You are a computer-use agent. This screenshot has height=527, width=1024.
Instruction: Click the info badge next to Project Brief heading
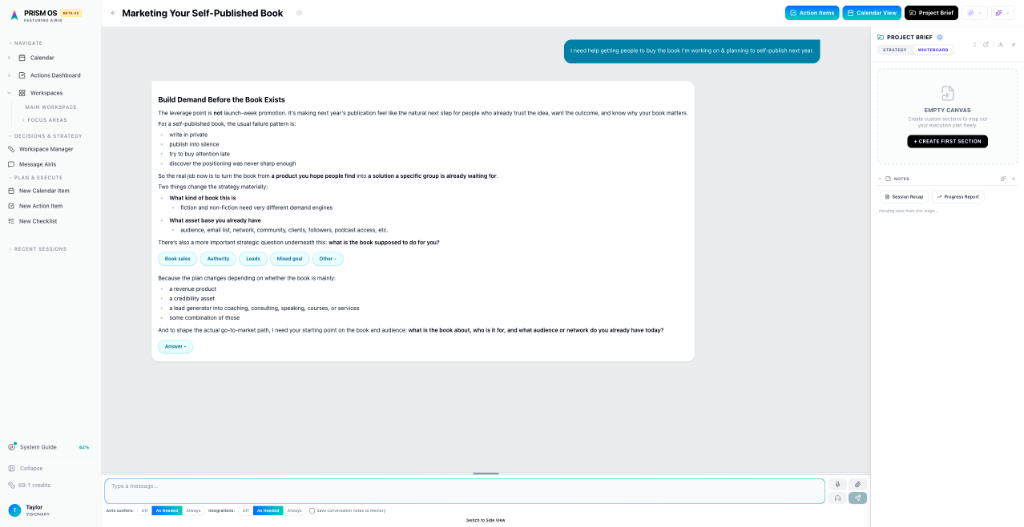940,37
